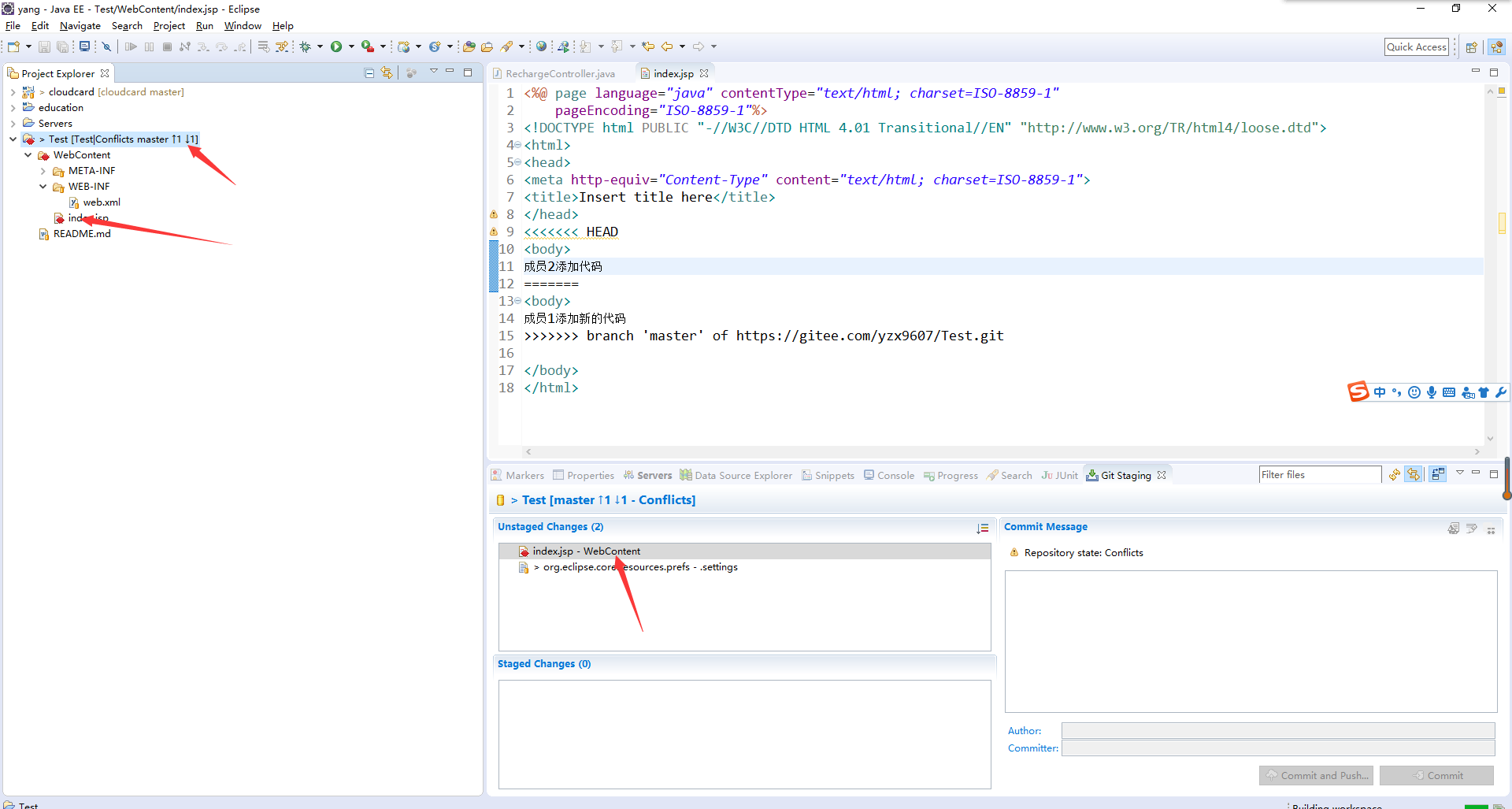Open a terminal with monitor icon
1512x809 pixels.
point(84,46)
